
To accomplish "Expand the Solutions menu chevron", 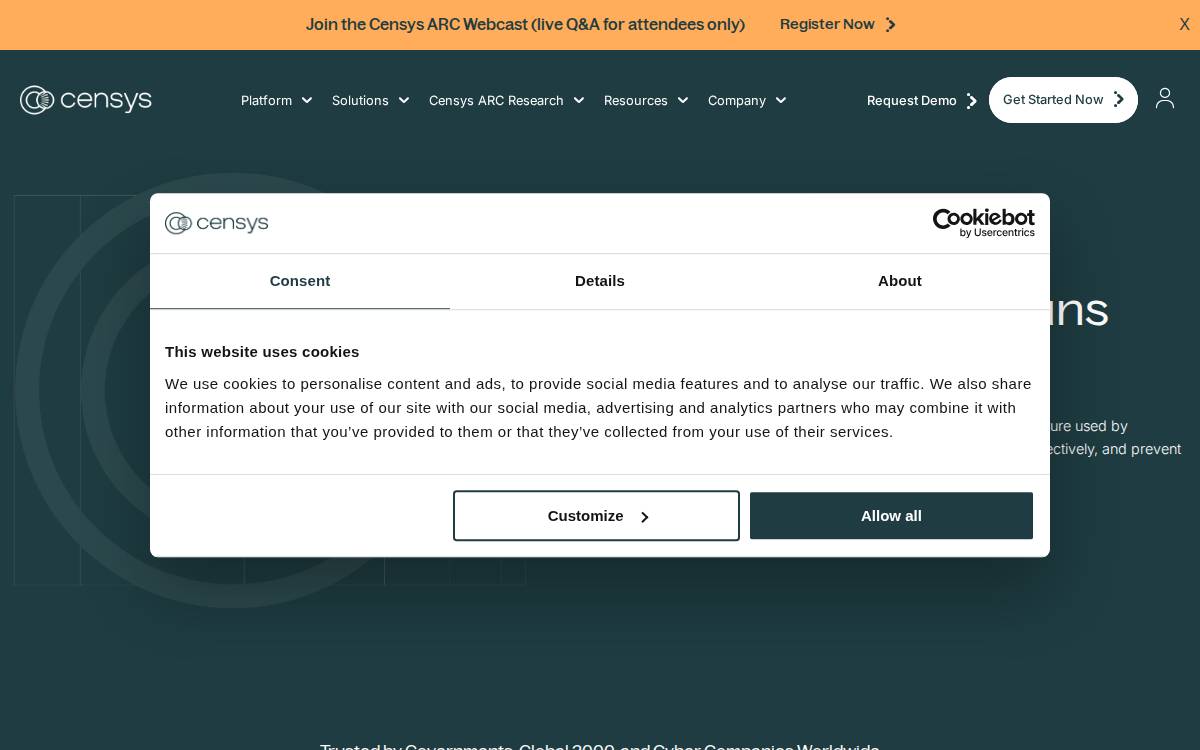I will pos(404,100).
